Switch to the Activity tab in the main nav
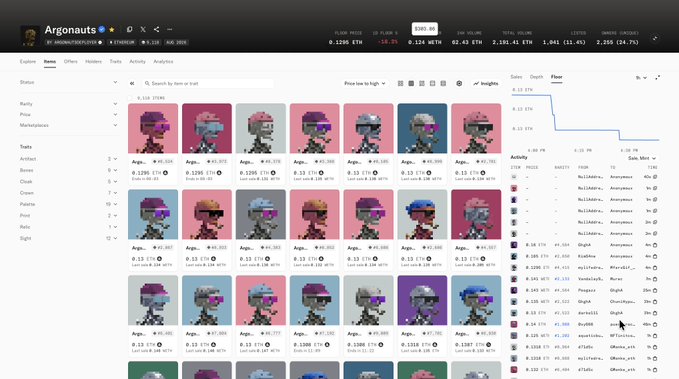Viewport: 679px width, 379px height. [137, 62]
